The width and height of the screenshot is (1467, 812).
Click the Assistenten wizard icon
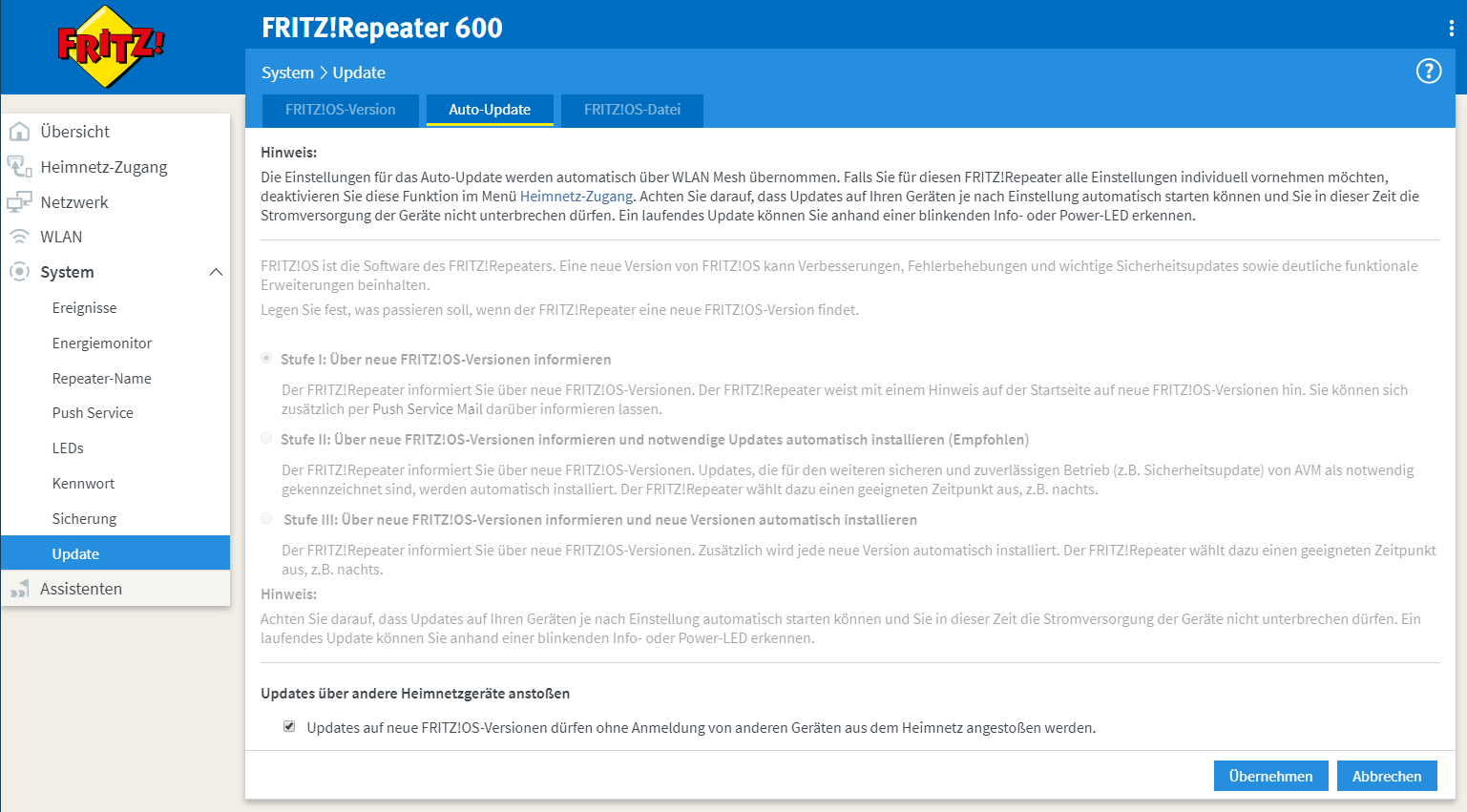[x=19, y=589]
